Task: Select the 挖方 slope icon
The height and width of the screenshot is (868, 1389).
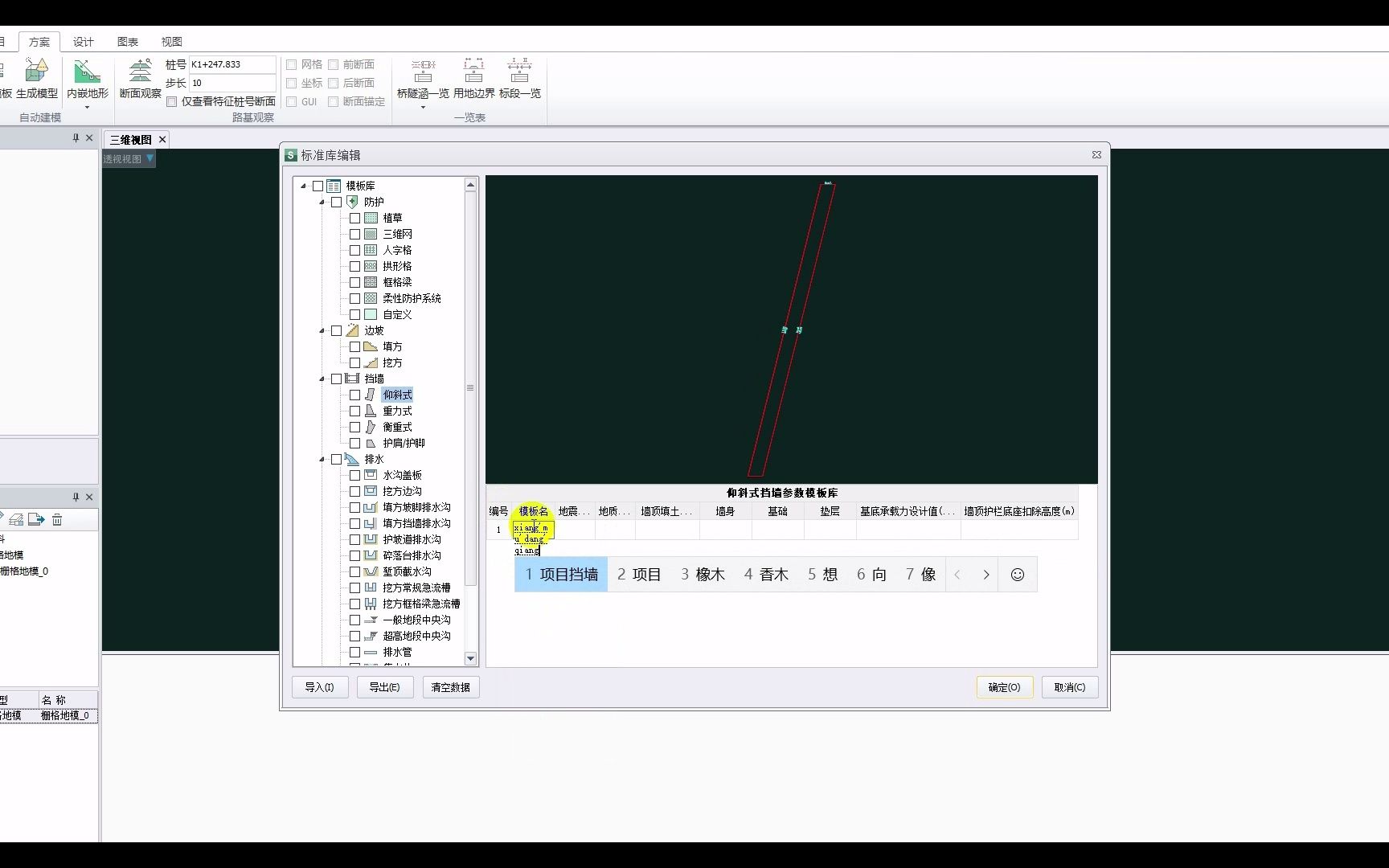Action: tap(371, 362)
